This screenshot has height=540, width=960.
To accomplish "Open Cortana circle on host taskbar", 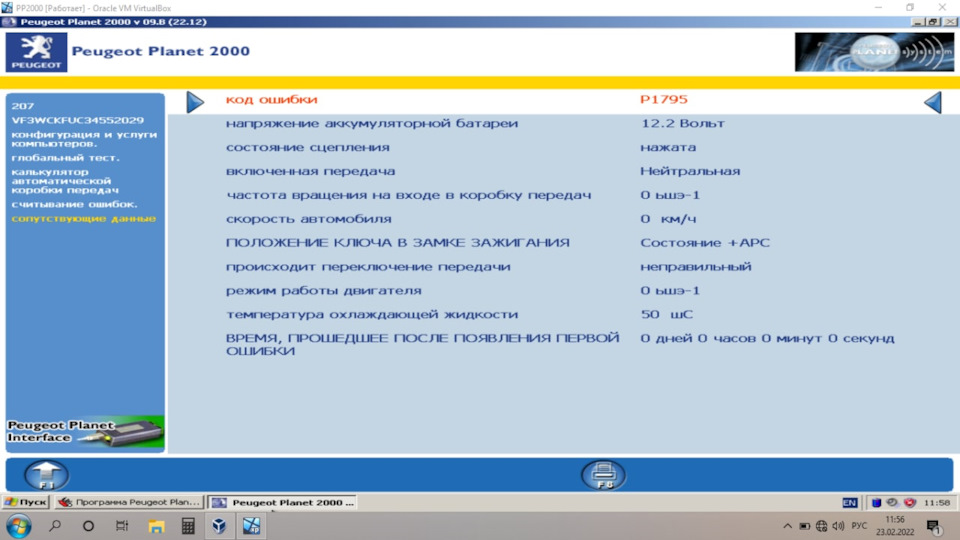I will pyautogui.click(x=88, y=526).
